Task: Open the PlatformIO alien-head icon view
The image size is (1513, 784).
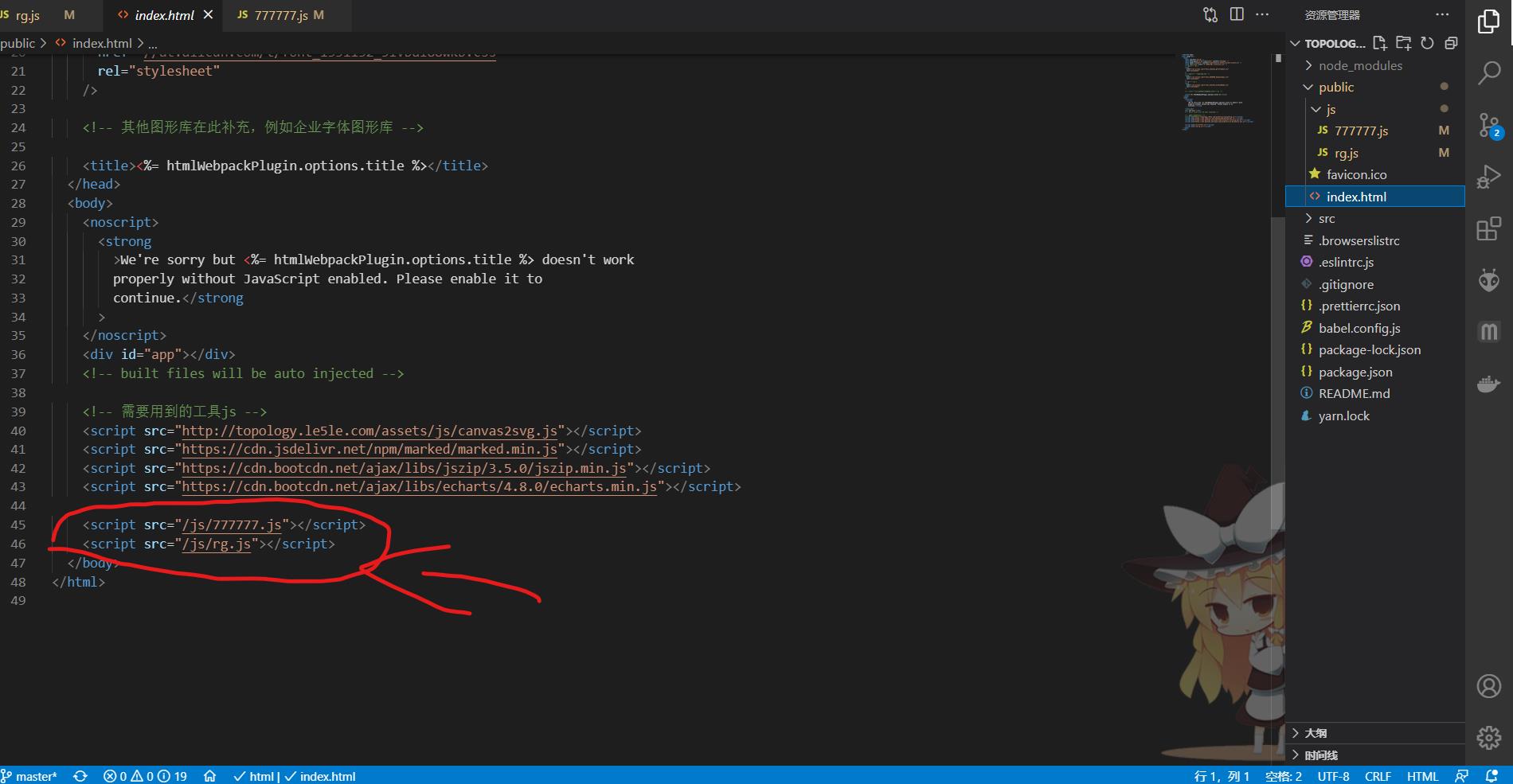Action: (x=1488, y=280)
